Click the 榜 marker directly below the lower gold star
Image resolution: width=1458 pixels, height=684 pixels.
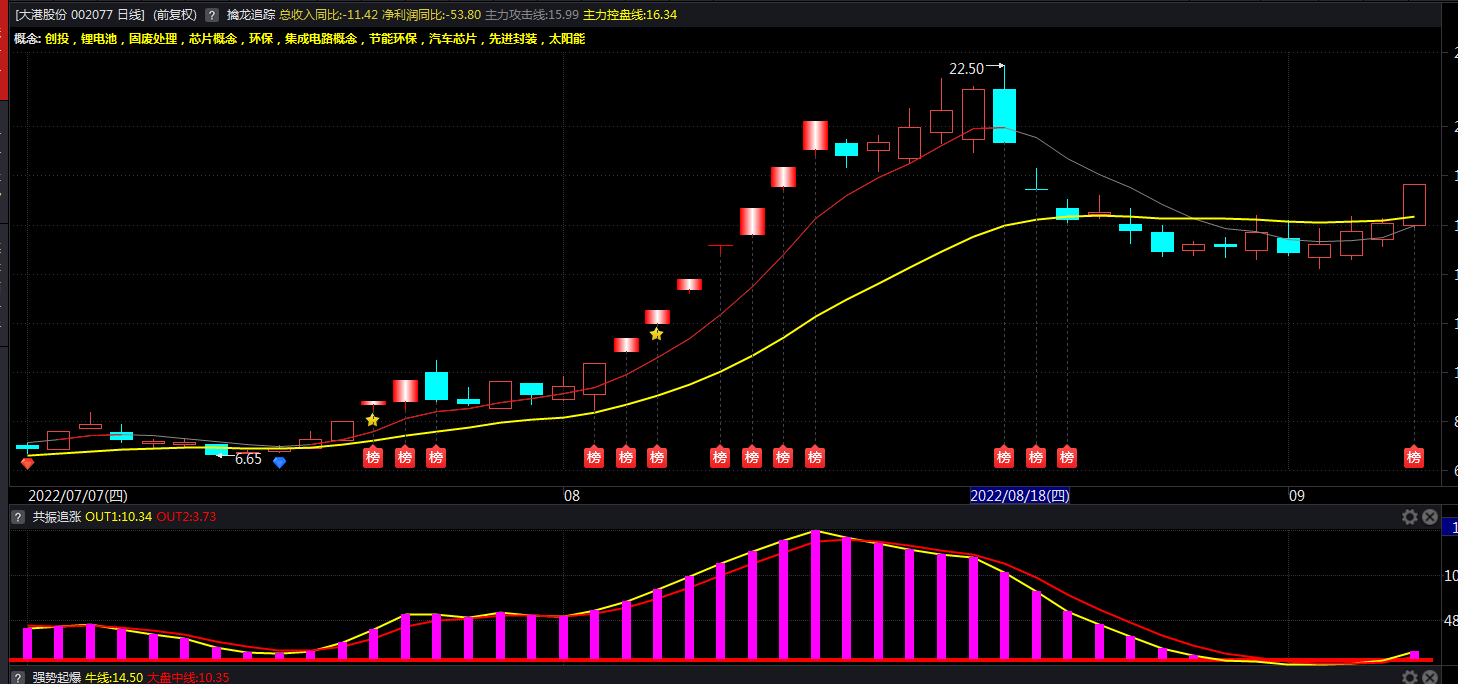pos(373,457)
